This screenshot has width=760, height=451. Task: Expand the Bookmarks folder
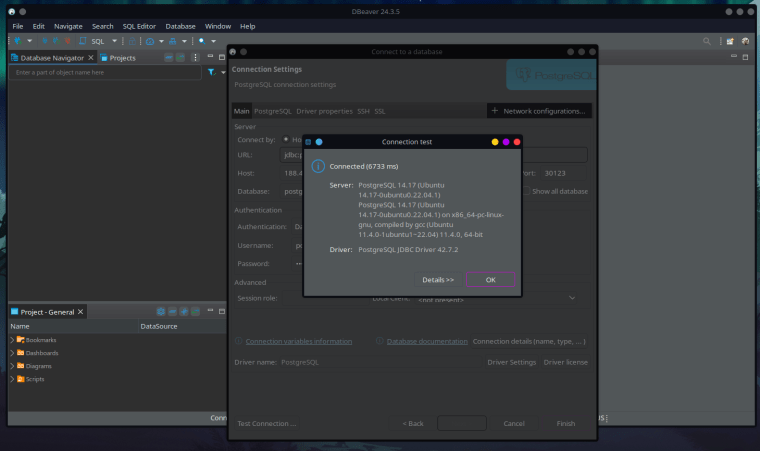[12, 340]
